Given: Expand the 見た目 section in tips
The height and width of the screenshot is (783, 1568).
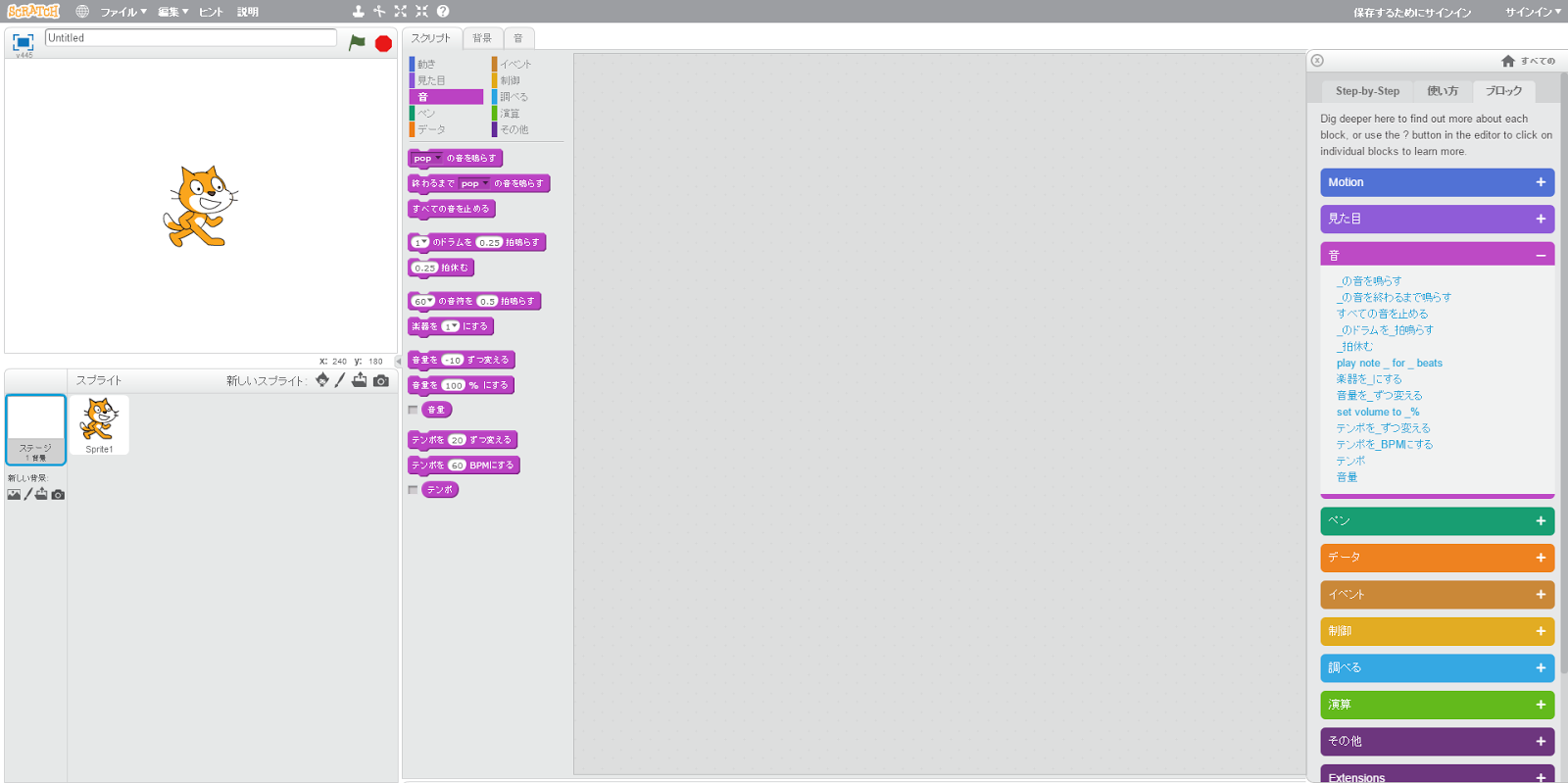Looking at the screenshot, I should click(x=1438, y=219).
